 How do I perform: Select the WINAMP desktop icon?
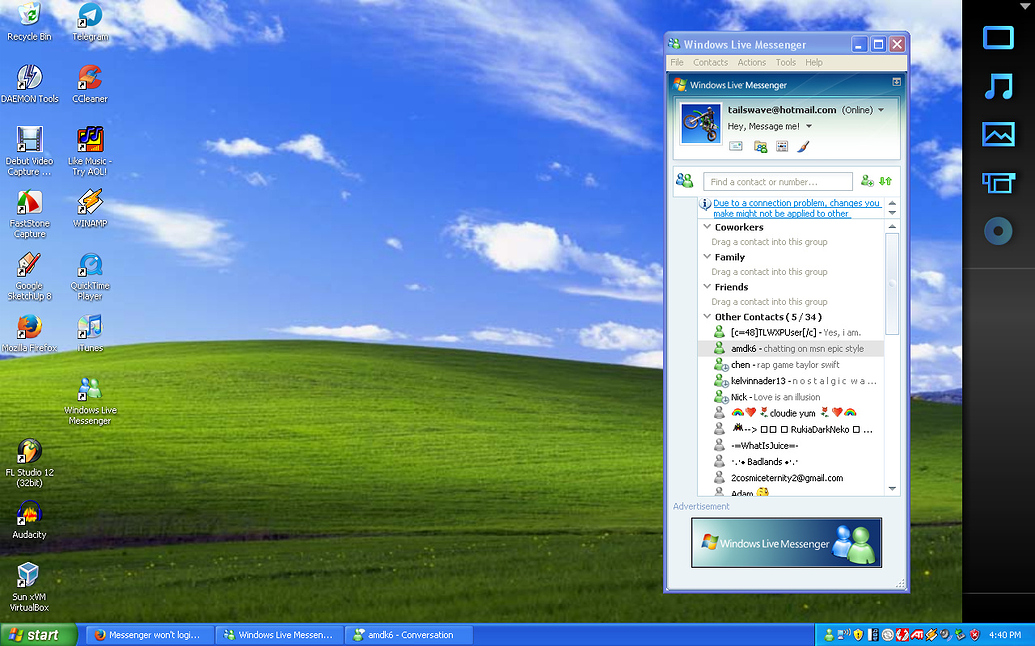tap(90, 209)
